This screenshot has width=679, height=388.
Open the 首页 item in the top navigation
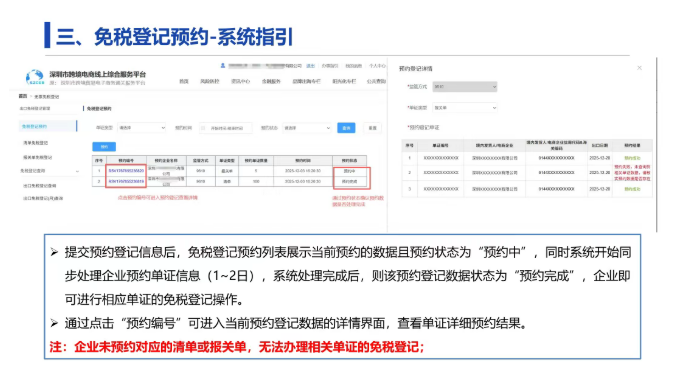[x=184, y=81]
